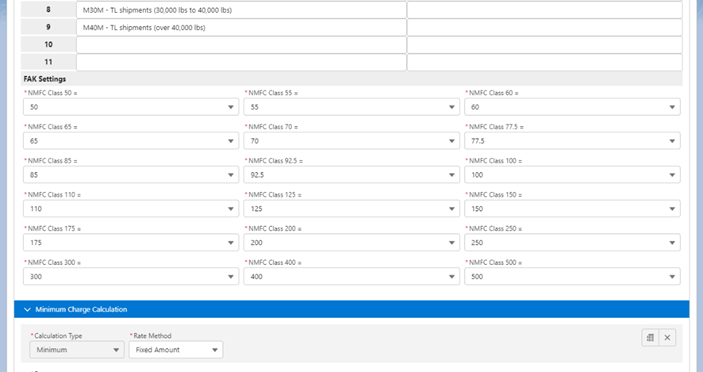Open the NMFC Class 55 dropdown
703x372 pixels.
(x=352, y=107)
